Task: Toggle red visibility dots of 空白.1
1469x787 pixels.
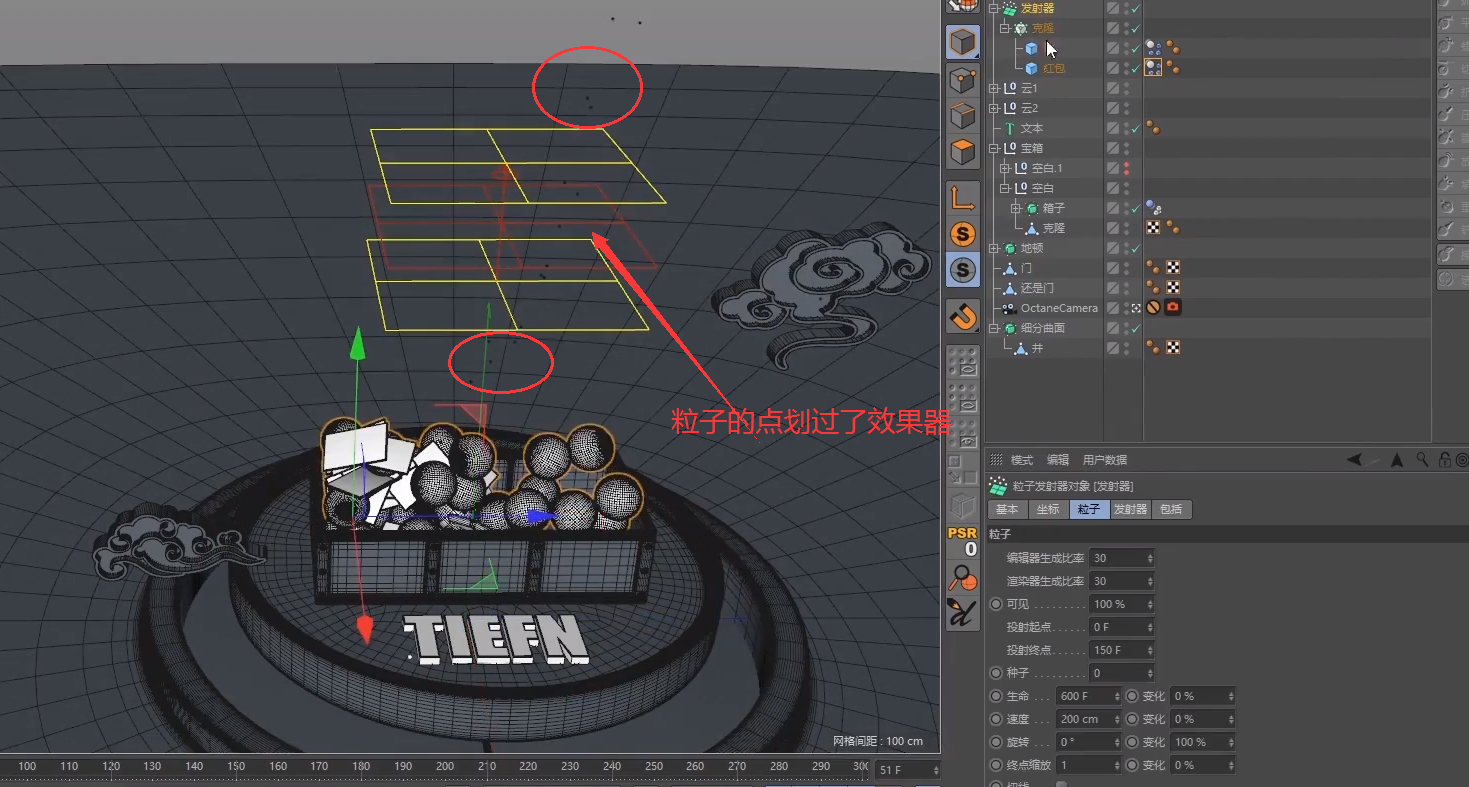Action: 1127,168
